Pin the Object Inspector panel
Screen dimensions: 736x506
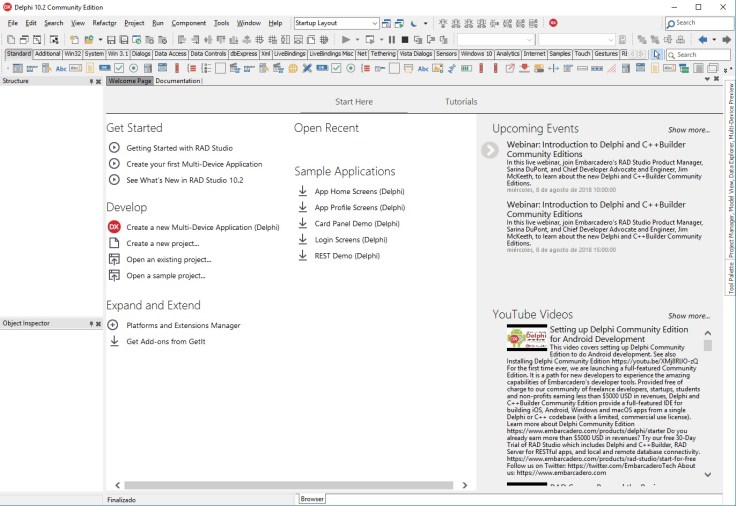tap(90, 324)
